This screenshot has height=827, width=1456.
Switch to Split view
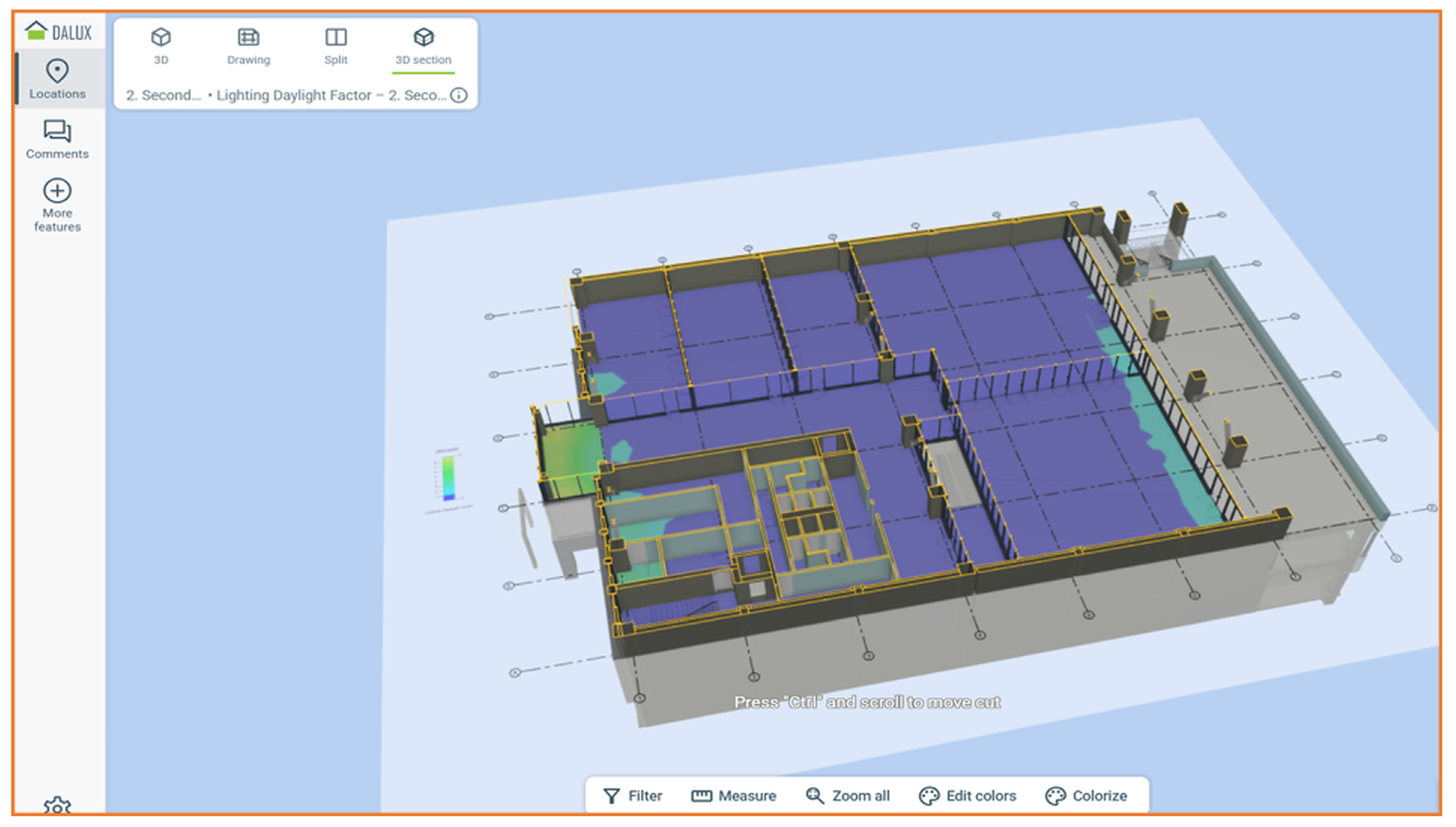tap(335, 46)
